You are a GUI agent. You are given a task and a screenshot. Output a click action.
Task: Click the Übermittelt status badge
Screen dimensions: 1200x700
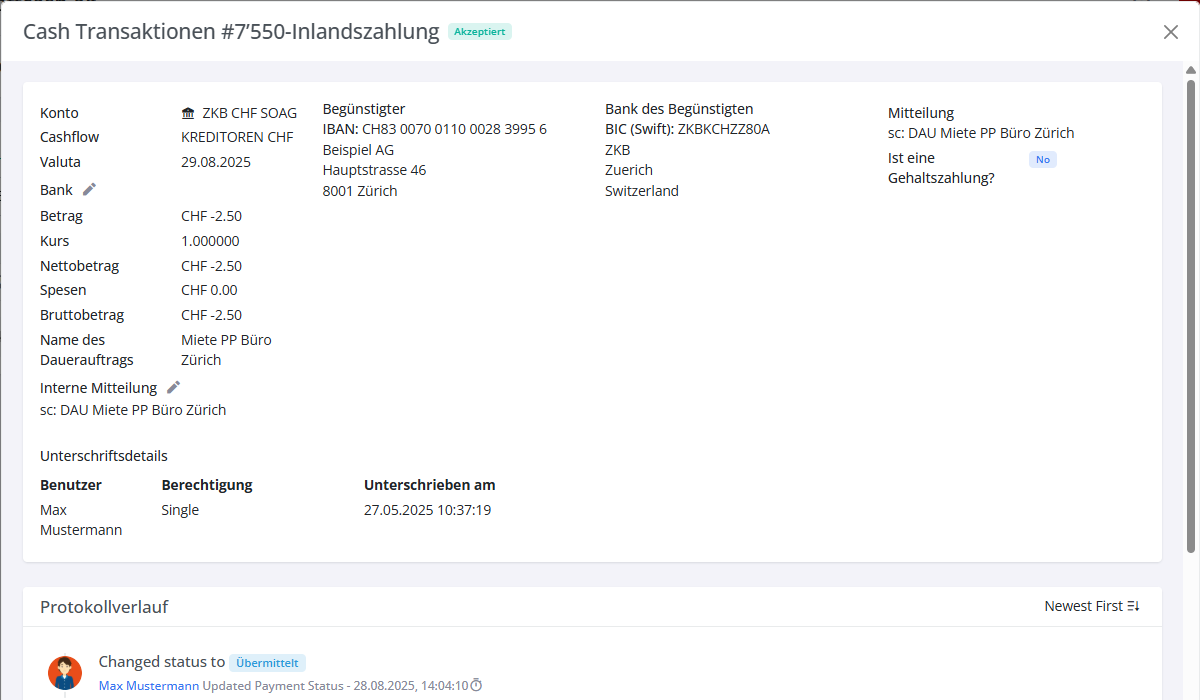267,662
